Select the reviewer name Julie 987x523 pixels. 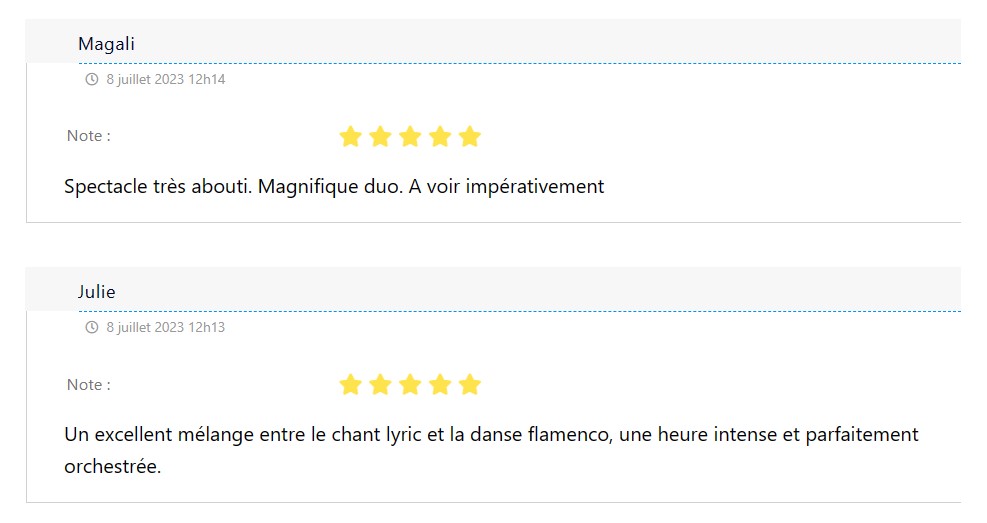[x=97, y=292]
